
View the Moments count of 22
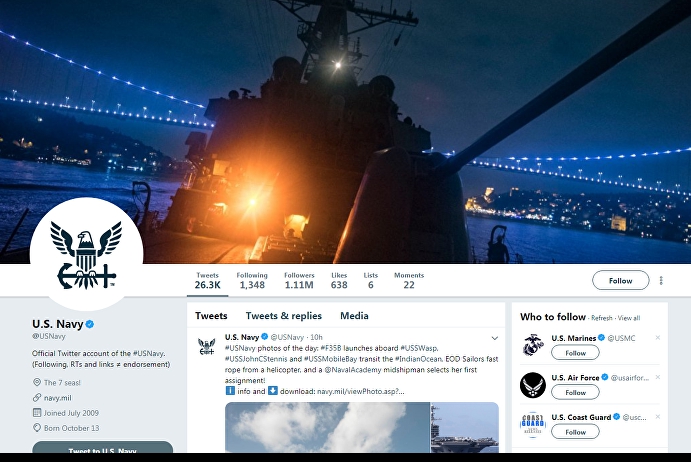coord(409,280)
